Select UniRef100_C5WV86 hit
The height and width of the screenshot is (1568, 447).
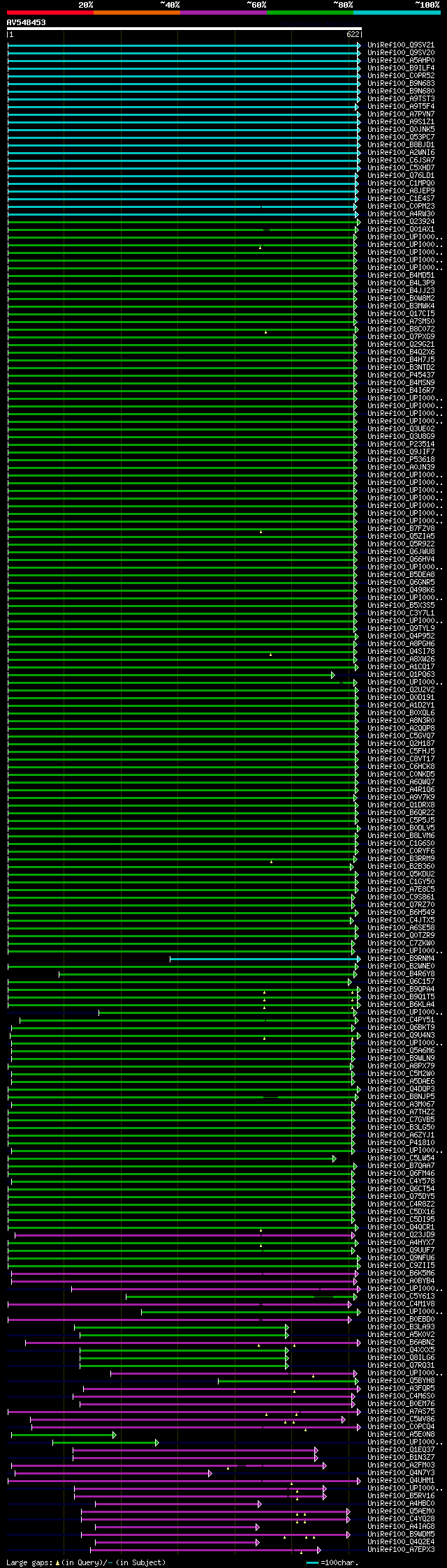(401, 1419)
